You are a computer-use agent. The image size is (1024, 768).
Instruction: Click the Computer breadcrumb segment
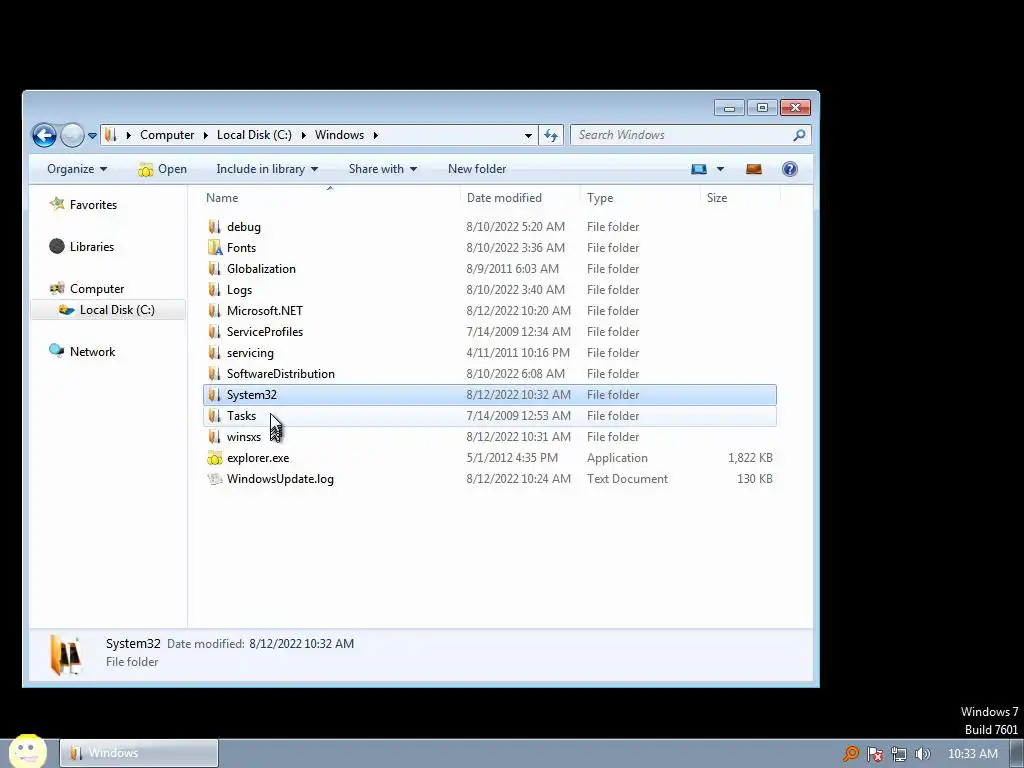[167, 135]
